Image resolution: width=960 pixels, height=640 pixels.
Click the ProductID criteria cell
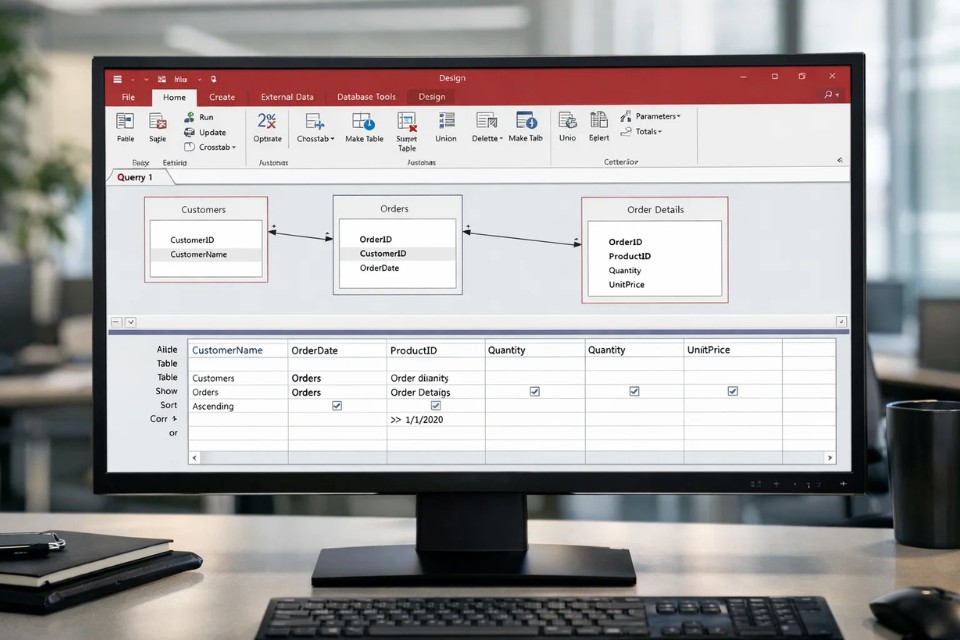tap(435, 420)
